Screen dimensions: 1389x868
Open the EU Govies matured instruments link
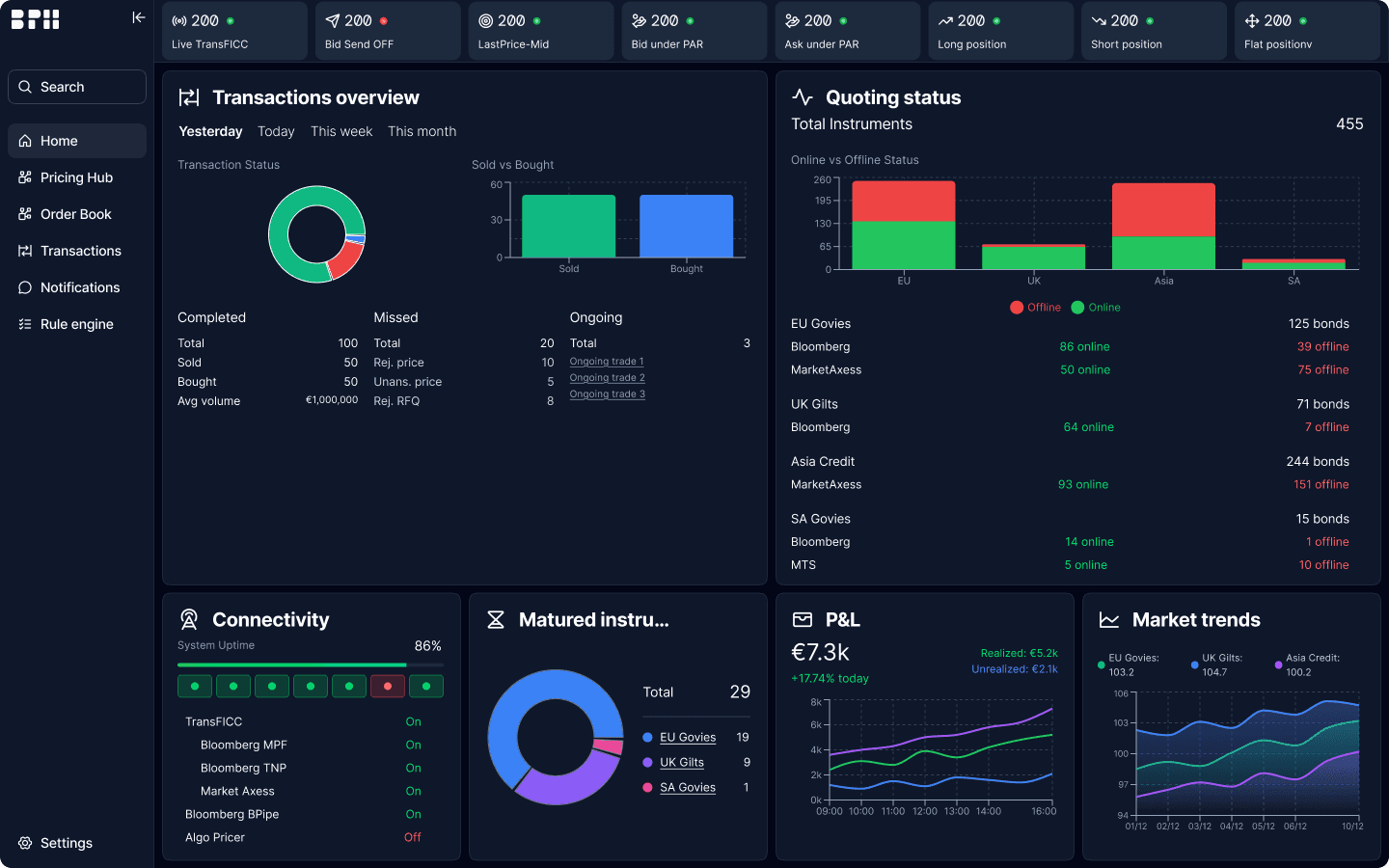click(688, 737)
